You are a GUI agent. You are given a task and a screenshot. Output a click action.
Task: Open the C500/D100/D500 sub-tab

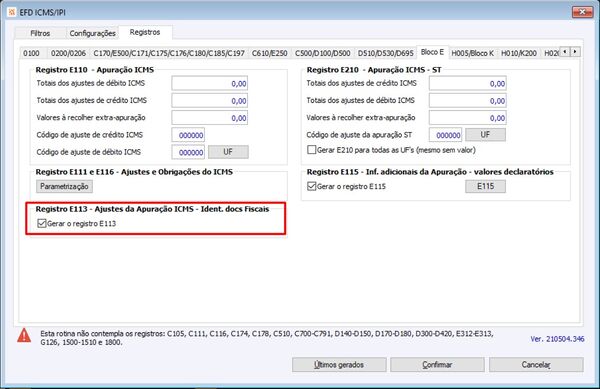pyautogui.click(x=323, y=53)
